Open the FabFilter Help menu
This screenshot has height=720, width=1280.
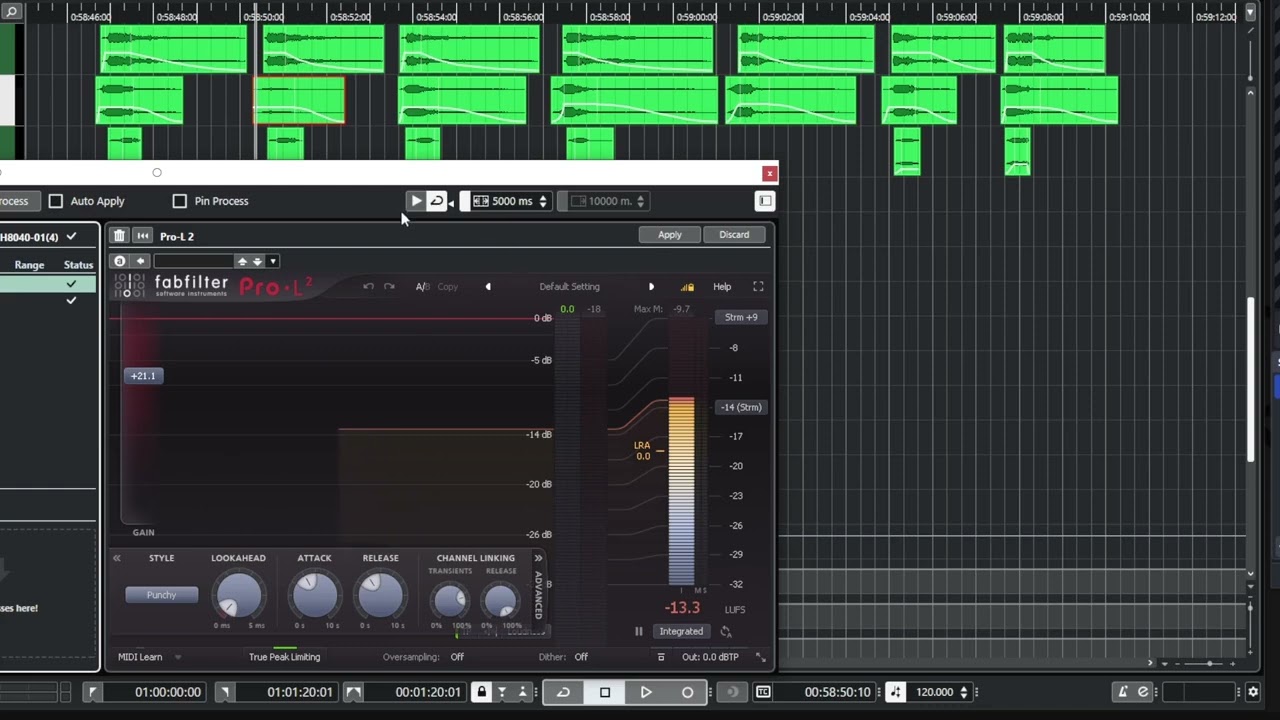tap(722, 287)
